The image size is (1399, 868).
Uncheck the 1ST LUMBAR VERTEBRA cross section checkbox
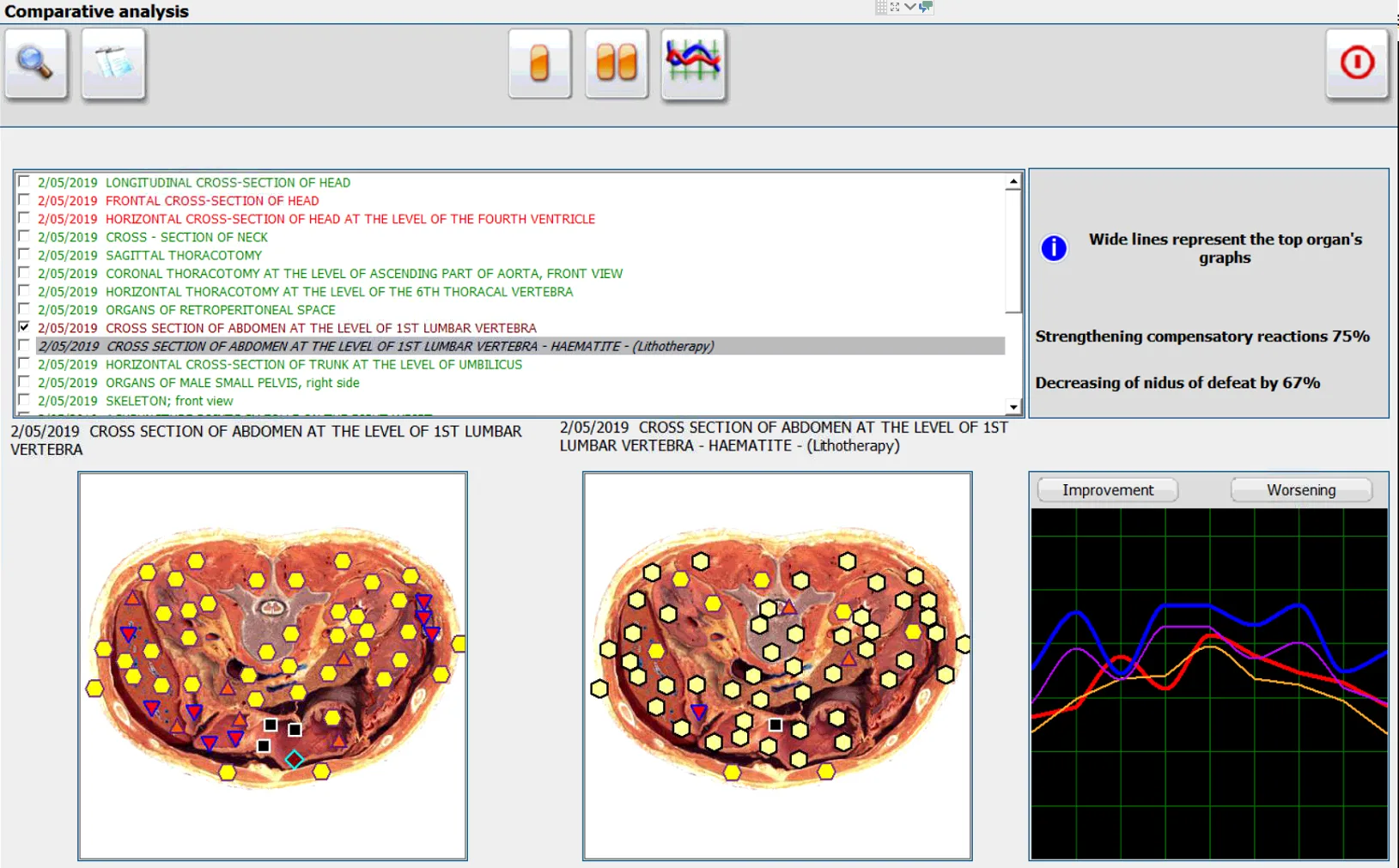(x=24, y=327)
